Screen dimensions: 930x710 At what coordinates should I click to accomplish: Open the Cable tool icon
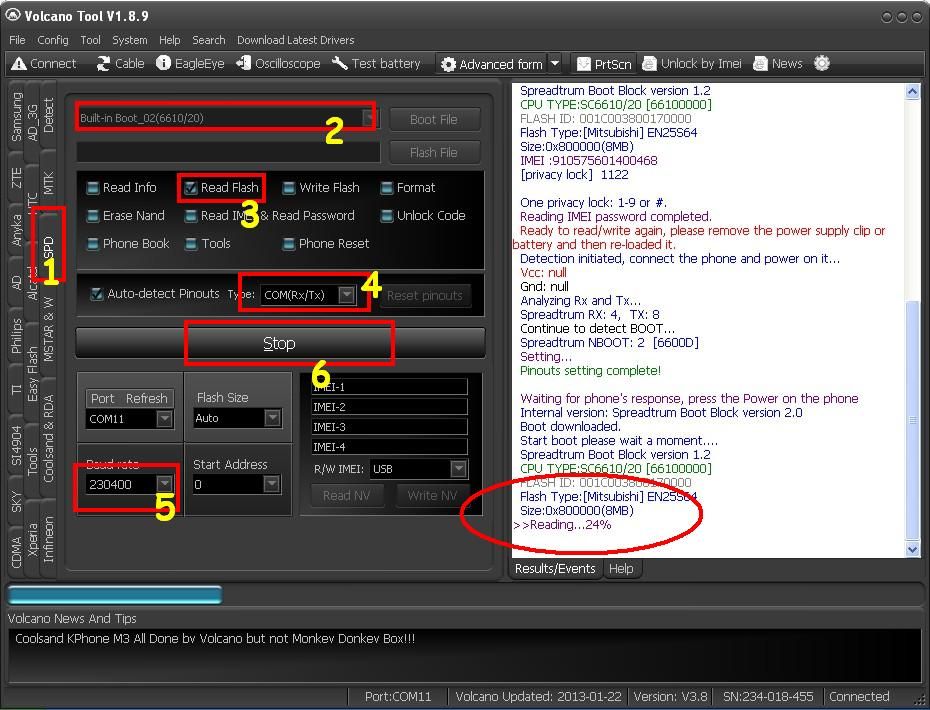coord(104,63)
